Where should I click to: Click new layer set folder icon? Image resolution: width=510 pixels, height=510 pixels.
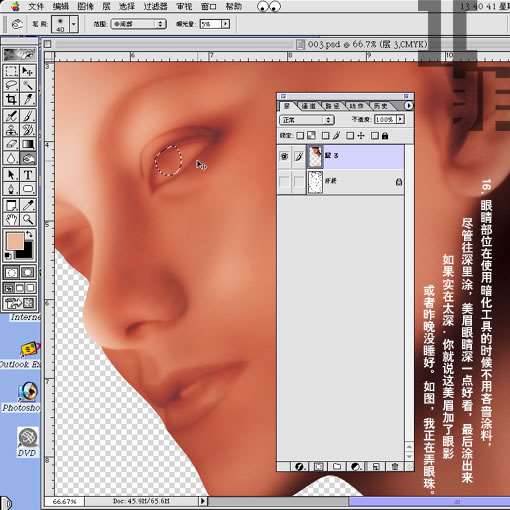pos(337,467)
